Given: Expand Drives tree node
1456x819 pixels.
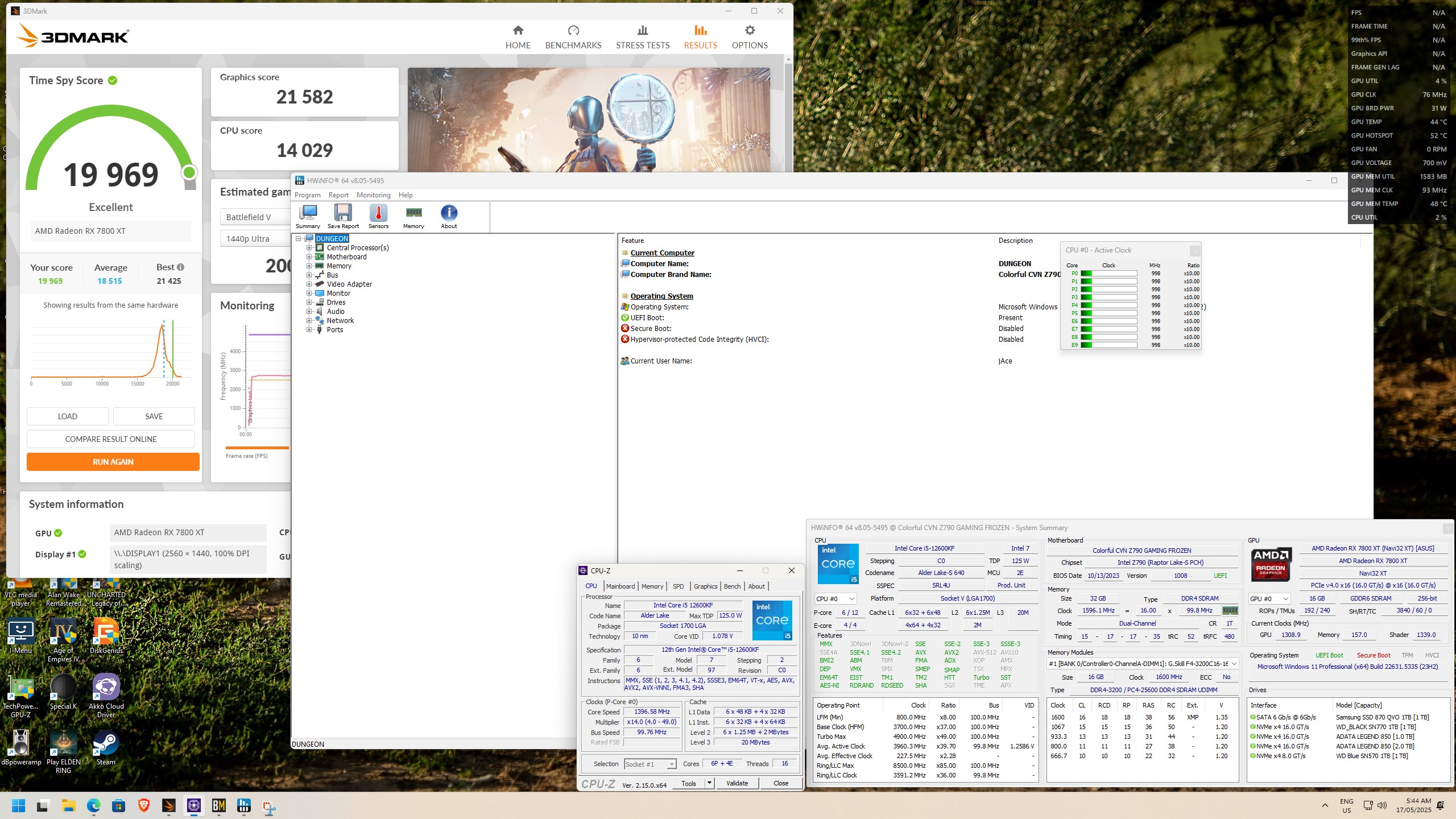Looking at the screenshot, I should coord(309,302).
